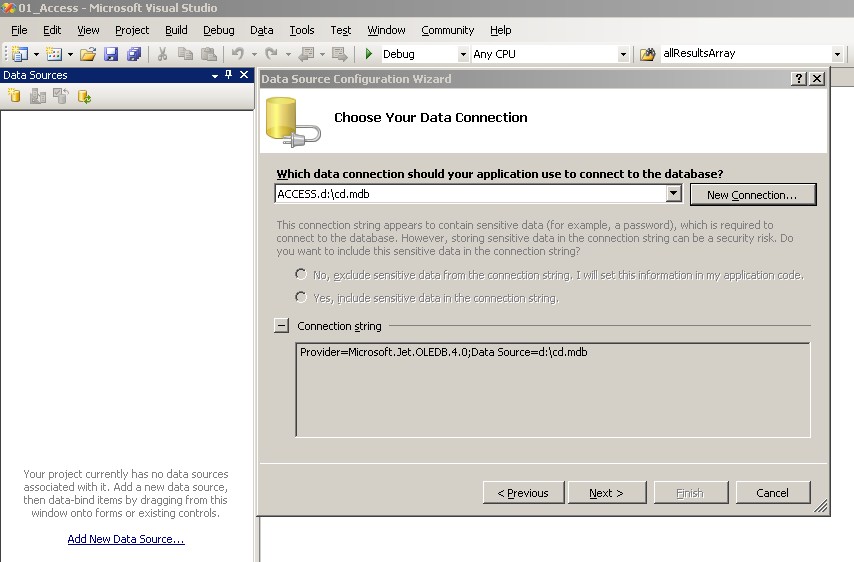Select 'No, exclude sensitive data' radio button
Screen dimensions: 854x562
pyautogui.click(x=301, y=274)
